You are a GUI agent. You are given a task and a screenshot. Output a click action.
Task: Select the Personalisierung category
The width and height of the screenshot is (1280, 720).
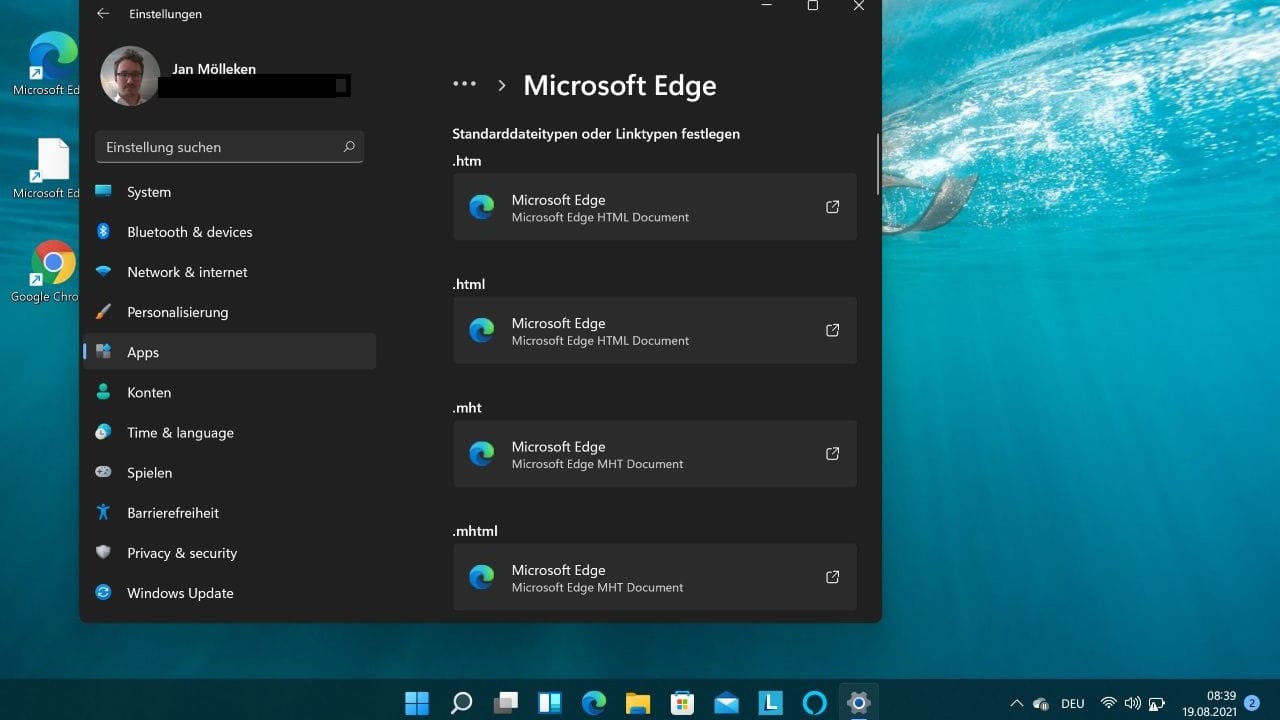click(230, 312)
